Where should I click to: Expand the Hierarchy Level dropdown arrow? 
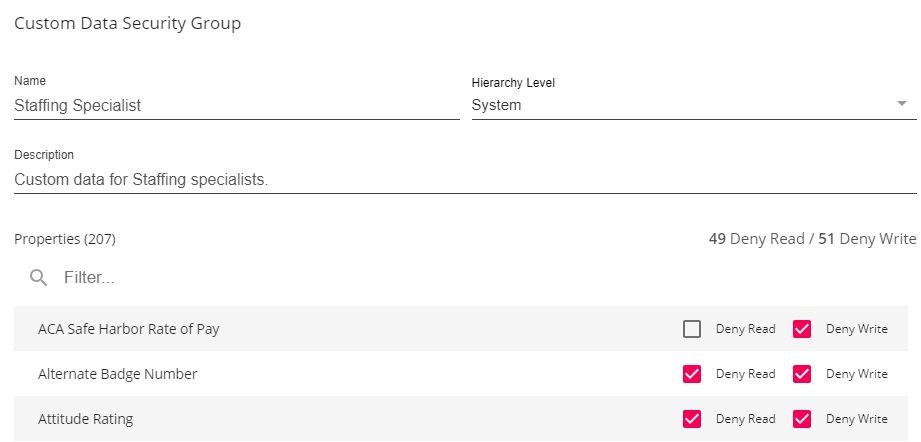click(902, 104)
